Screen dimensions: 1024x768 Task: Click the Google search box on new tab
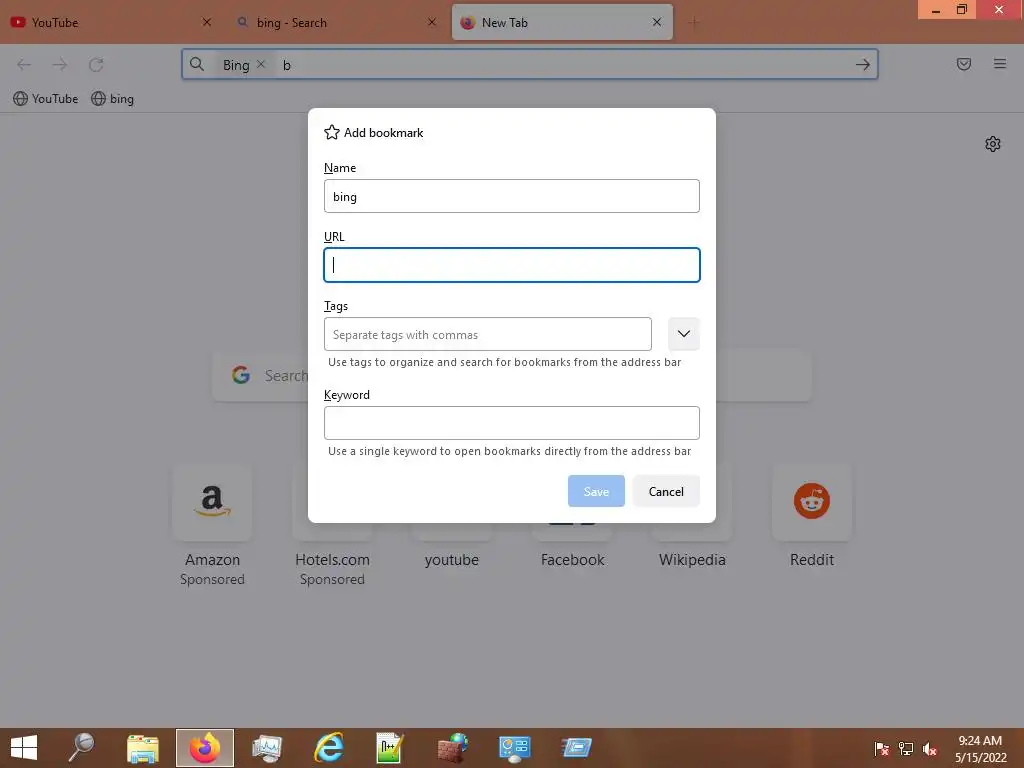(x=511, y=375)
